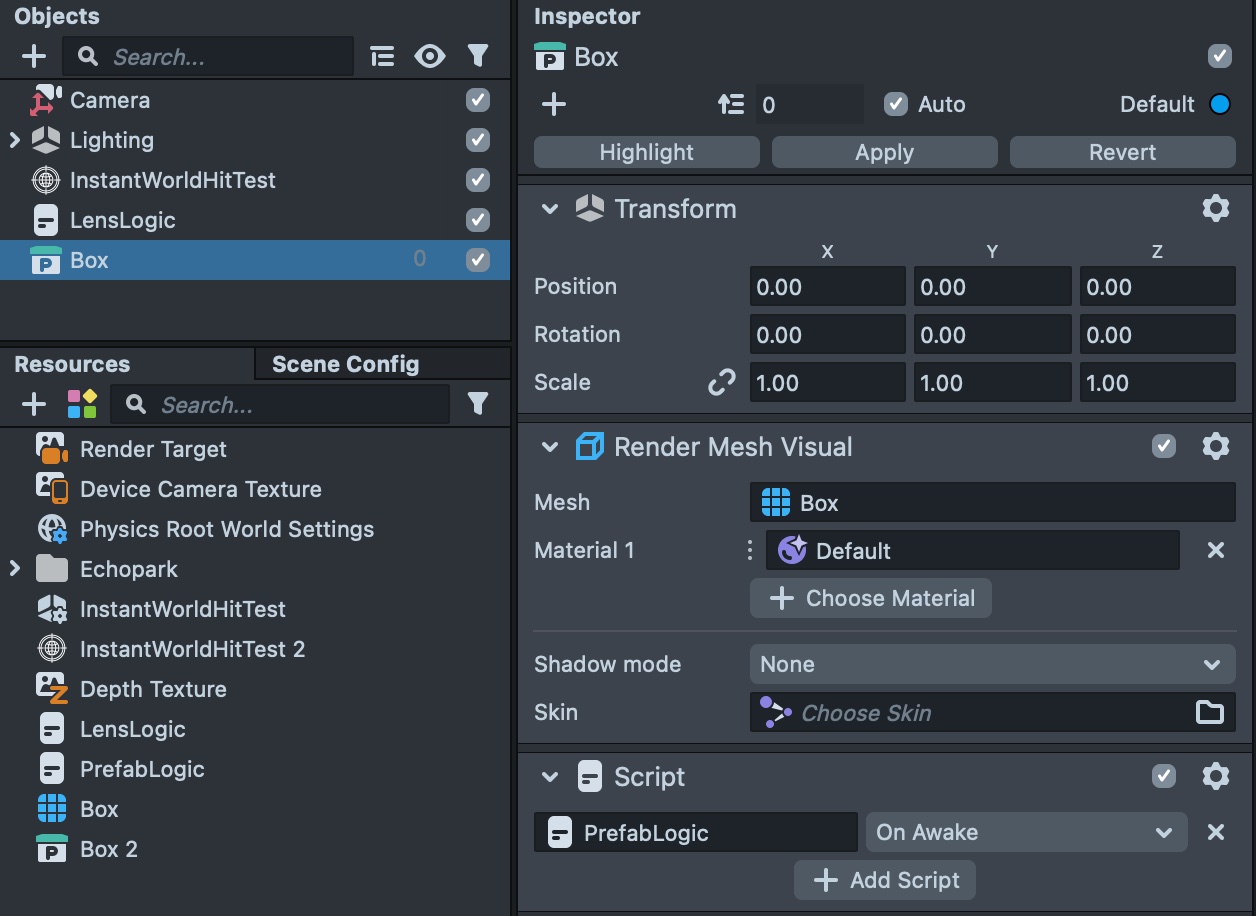Open the Script component gear settings
Image resolution: width=1256 pixels, height=916 pixels.
coord(1215,776)
